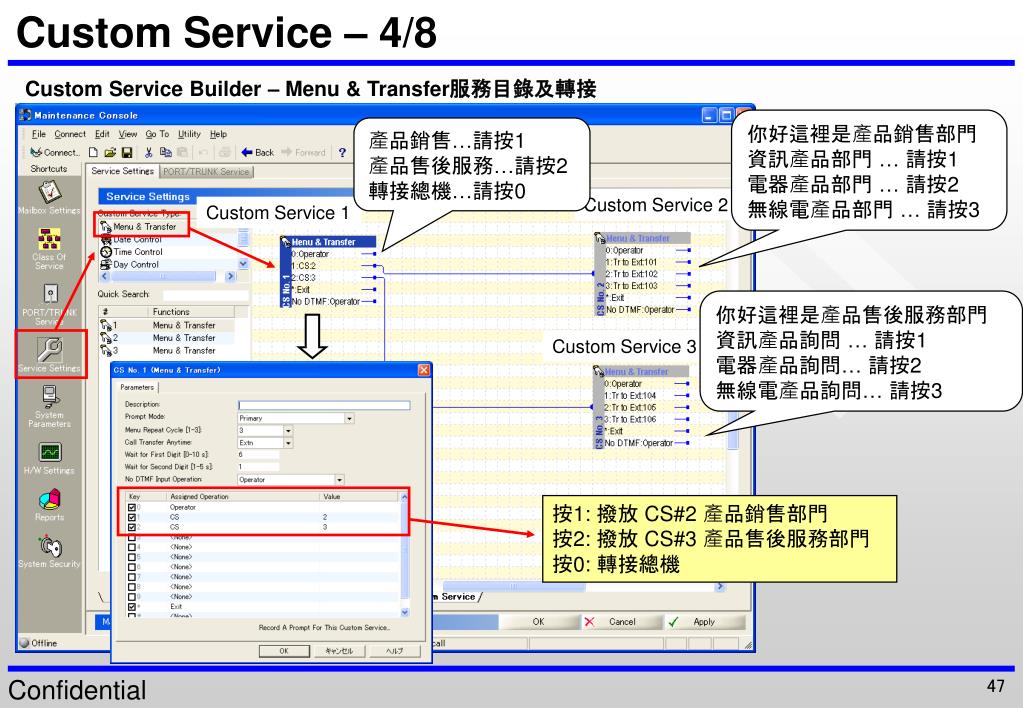
Task: Open the Edit menu
Action: [102, 134]
